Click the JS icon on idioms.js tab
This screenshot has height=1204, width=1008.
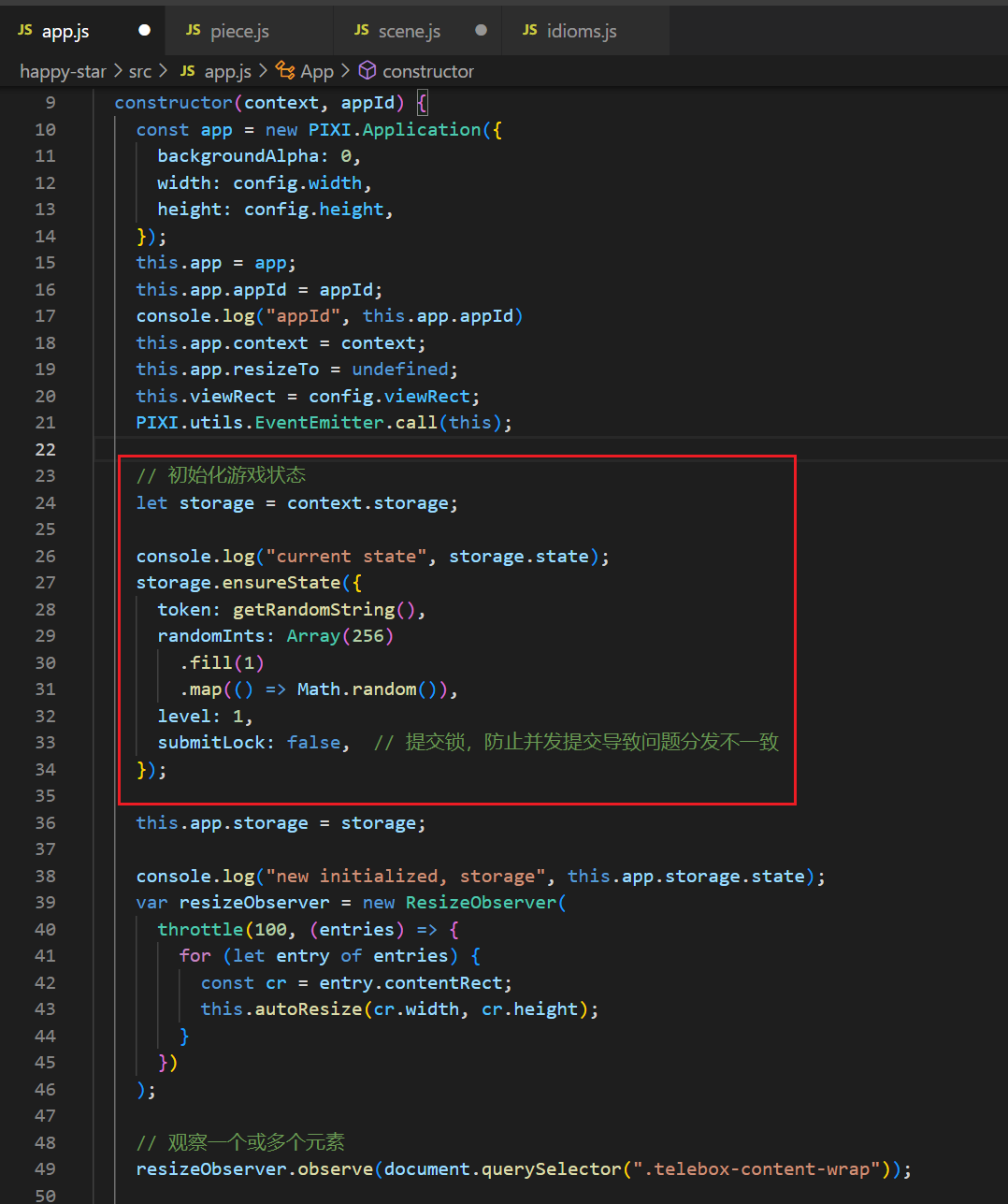[x=530, y=30]
